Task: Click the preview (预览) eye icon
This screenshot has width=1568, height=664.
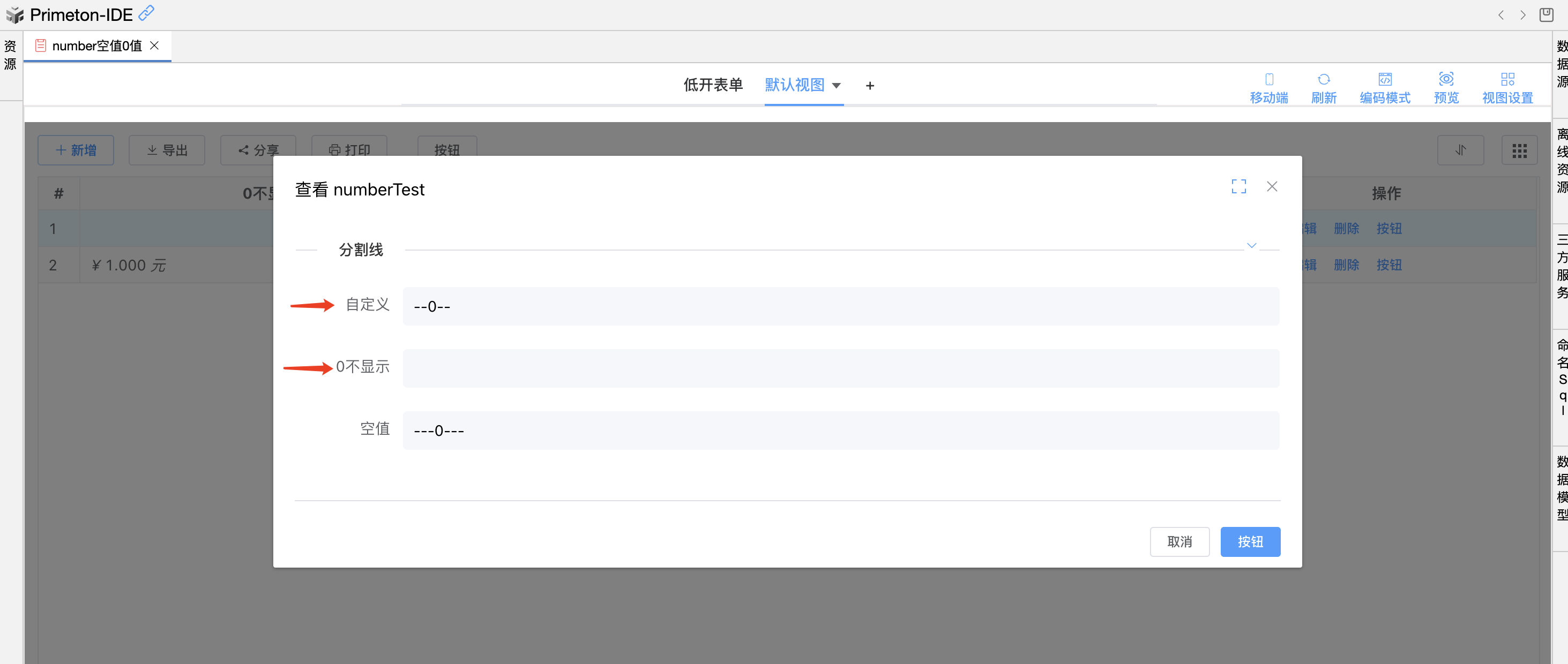Action: tap(1446, 79)
